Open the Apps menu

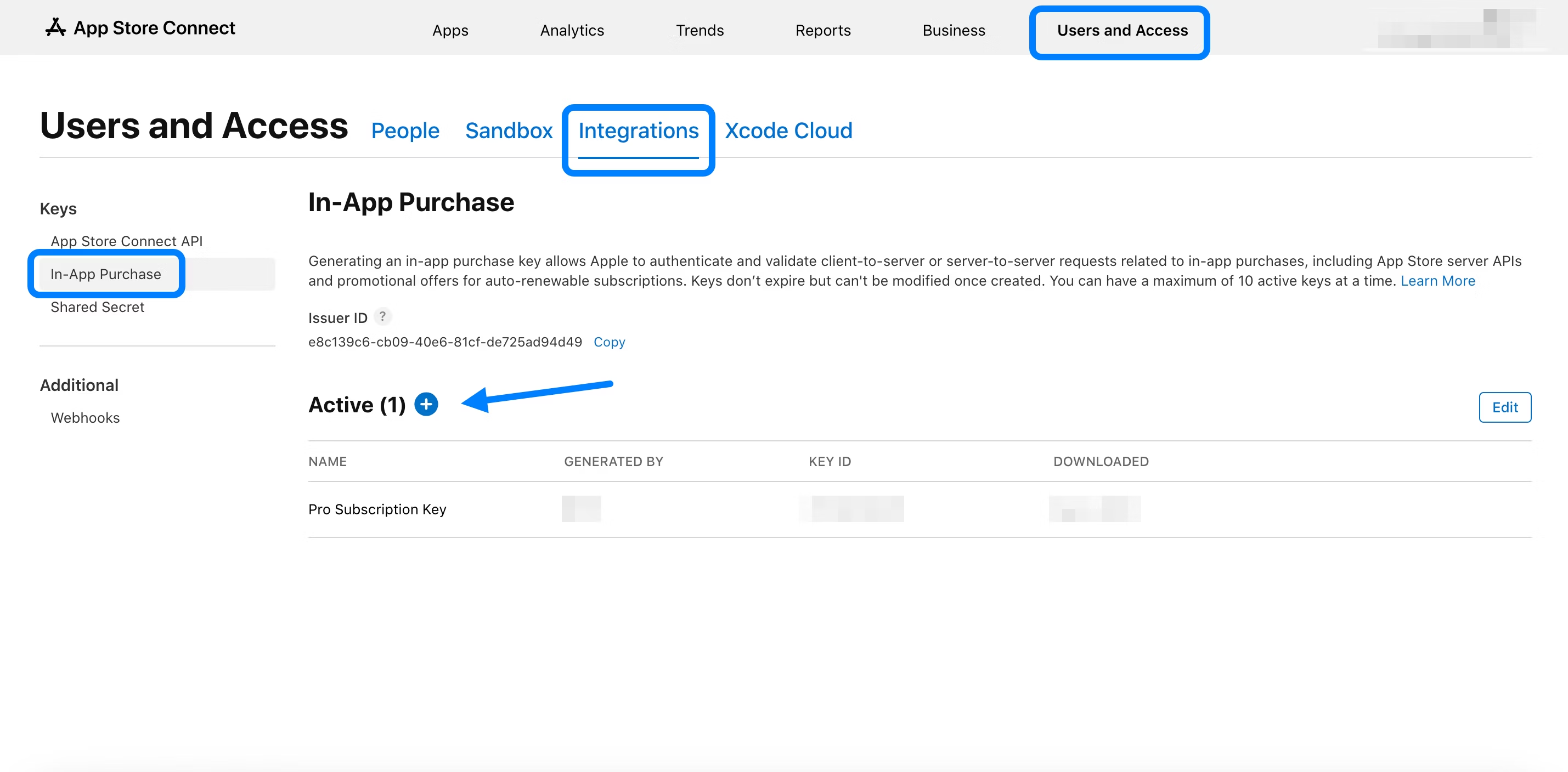450,30
